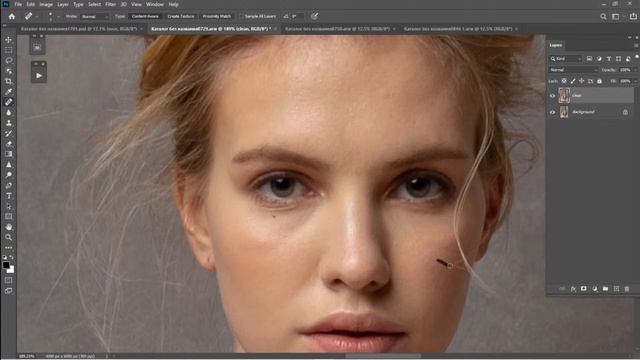Viewport: 640px width, 360px height.
Task: Enable the Sample All Layers checkbox
Action: pos(241,16)
